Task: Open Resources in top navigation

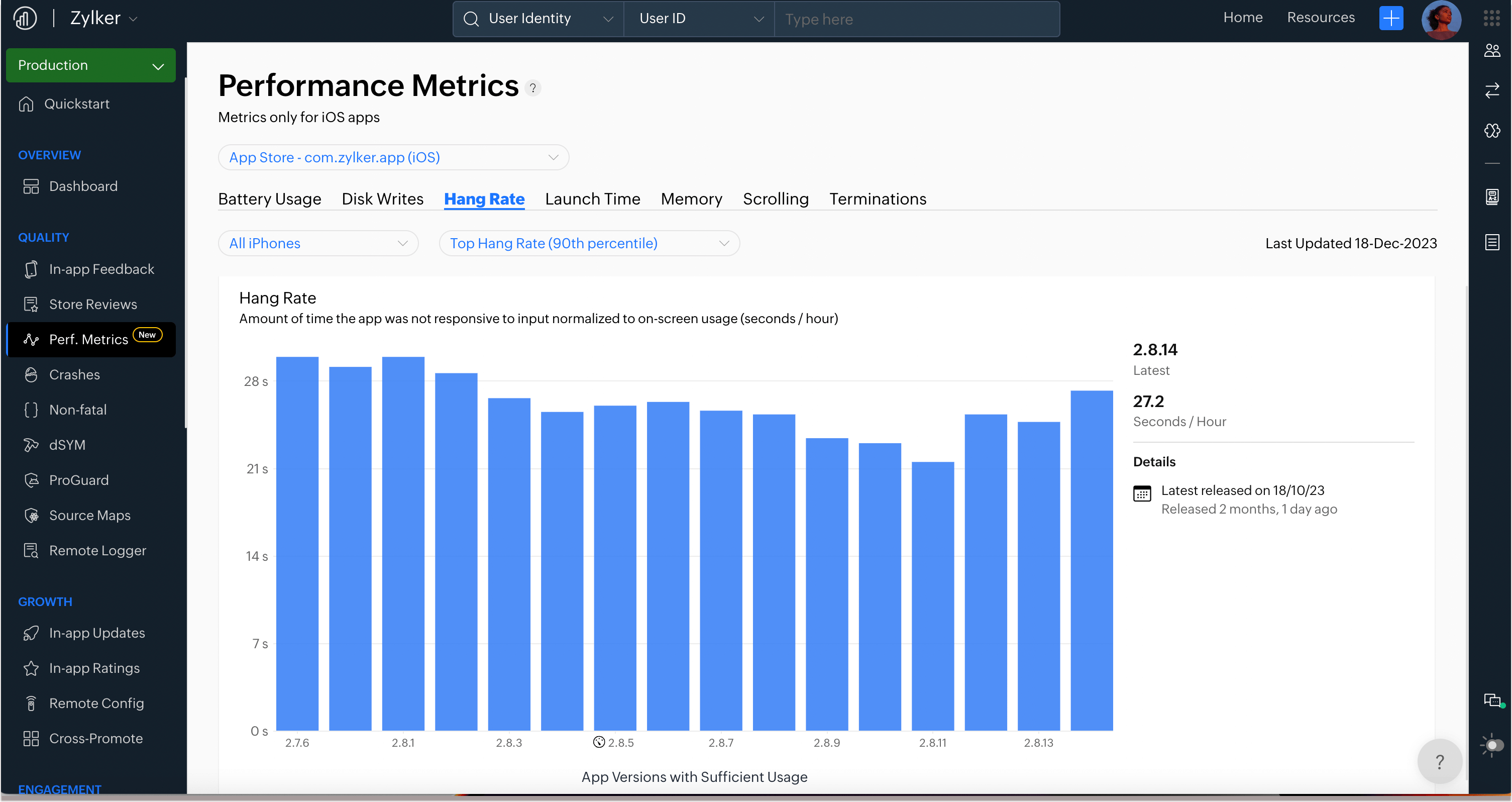Action: click(1321, 18)
